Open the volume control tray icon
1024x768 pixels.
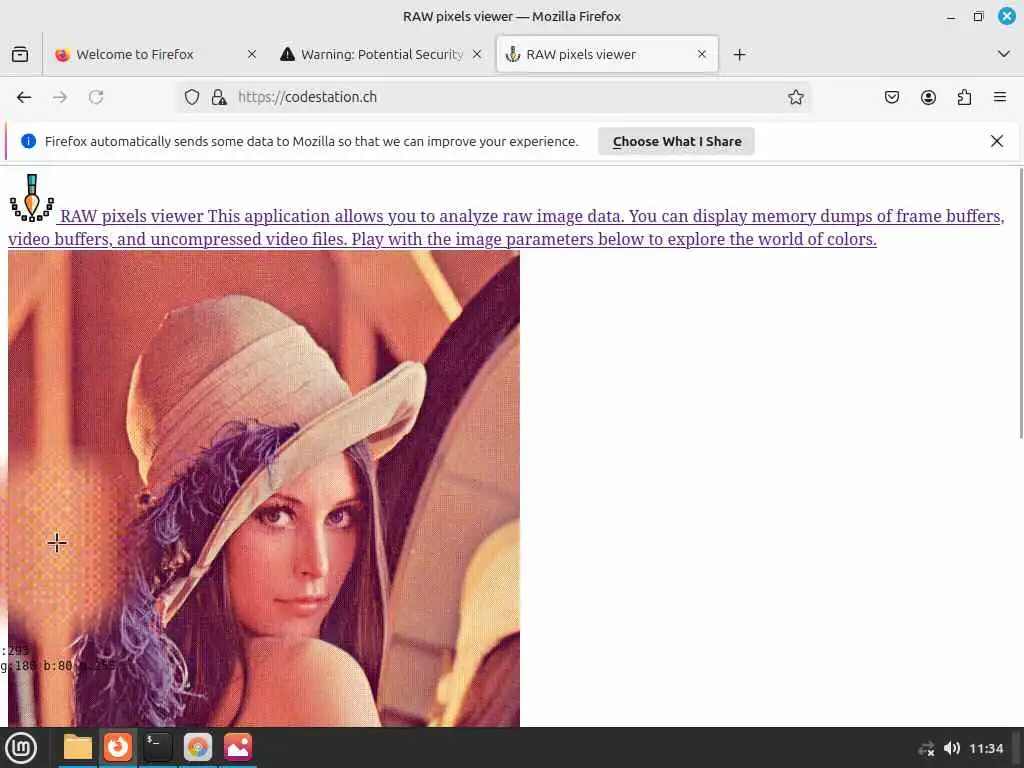pos(952,748)
